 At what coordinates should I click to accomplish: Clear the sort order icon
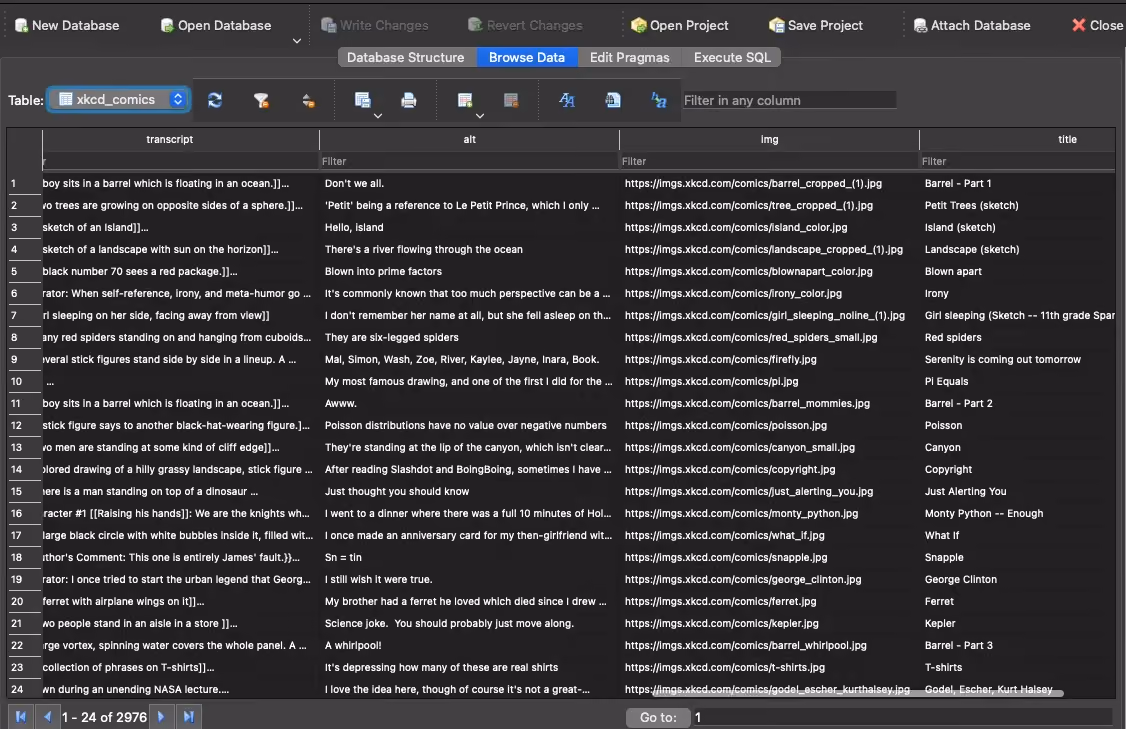point(308,101)
